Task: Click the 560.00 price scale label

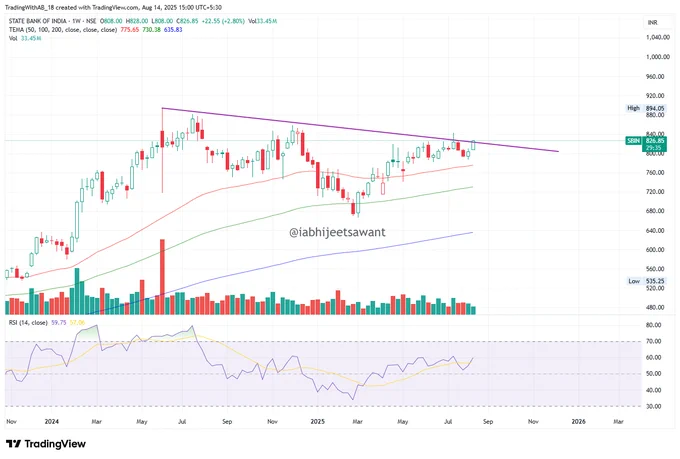Action: (x=655, y=269)
